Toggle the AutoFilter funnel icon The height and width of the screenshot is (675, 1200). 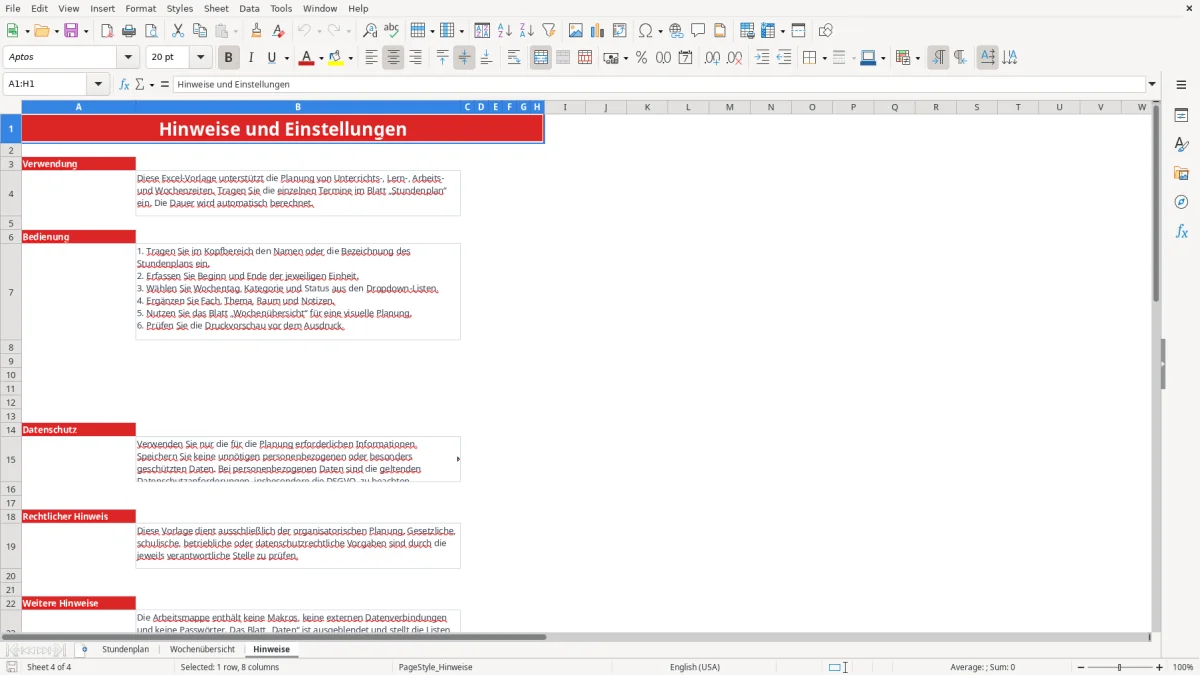pyautogui.click(x=548, y=31)
